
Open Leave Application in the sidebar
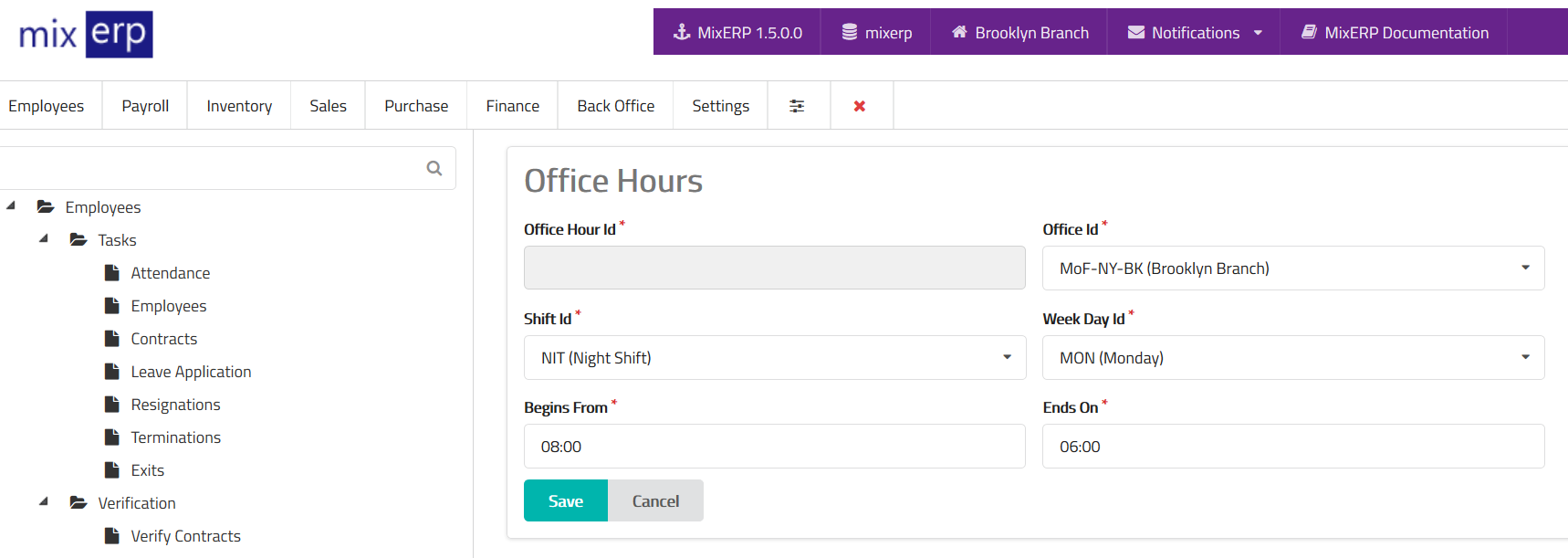pos(191,372)
